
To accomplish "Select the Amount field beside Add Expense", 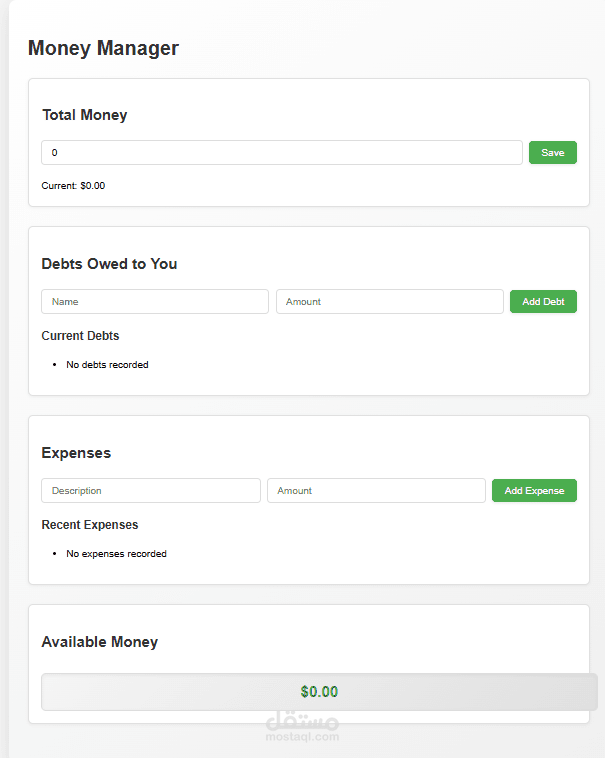I will tap(376, 491).
